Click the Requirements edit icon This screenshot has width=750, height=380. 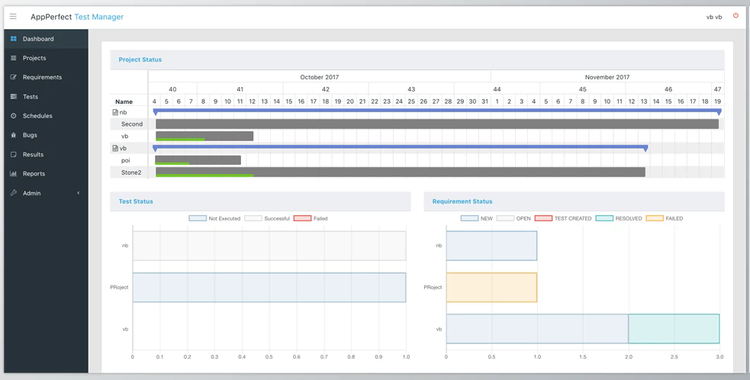[x=13, y=77]
